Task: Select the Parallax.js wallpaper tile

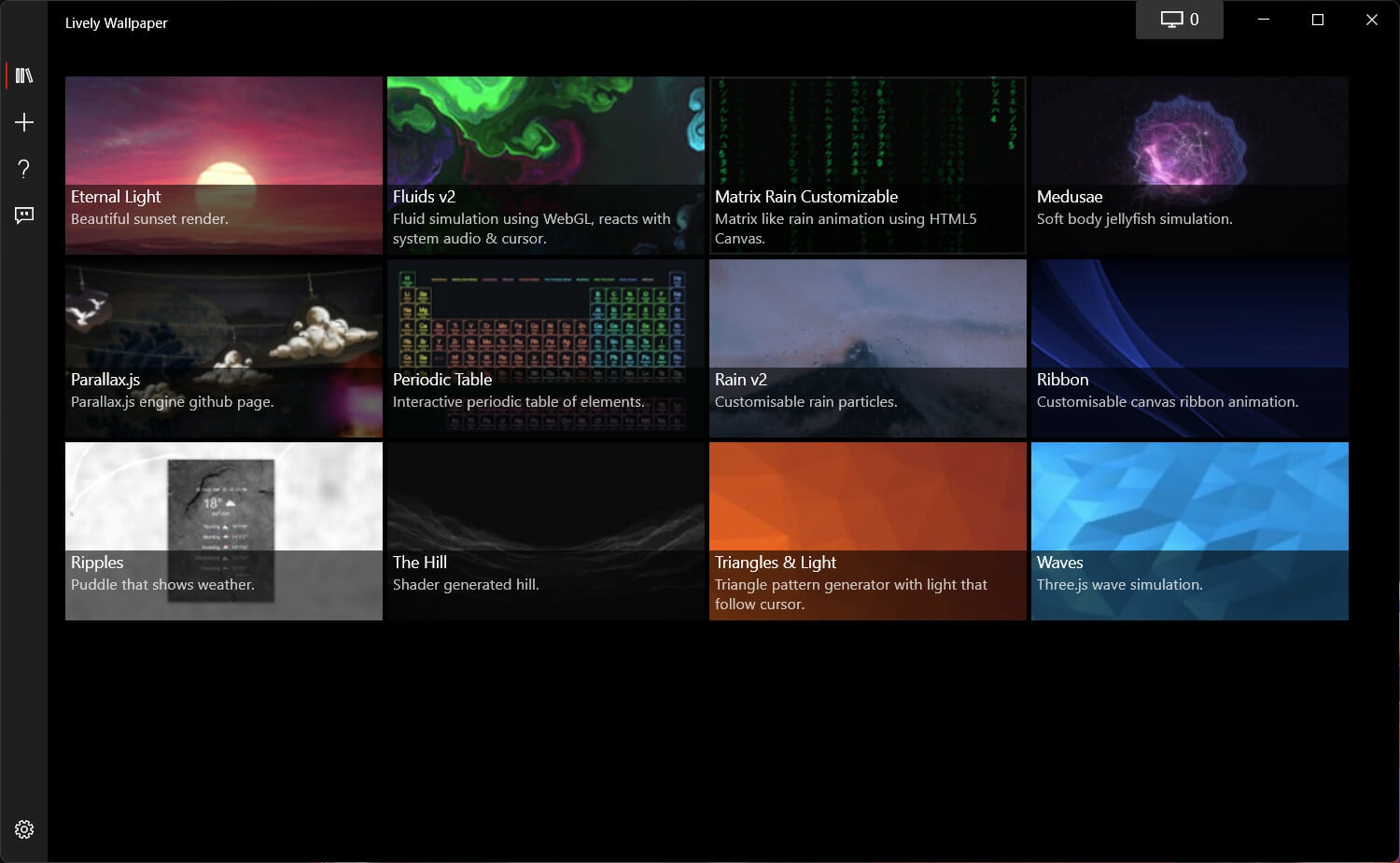Action: 224,348
